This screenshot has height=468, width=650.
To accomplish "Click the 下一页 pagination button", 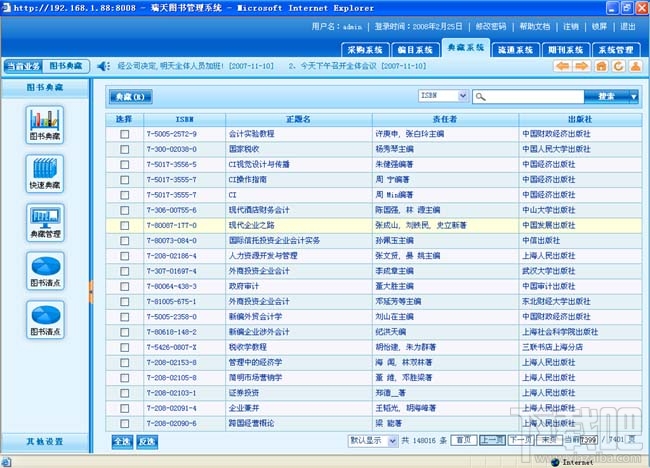I will click(521, 440).
